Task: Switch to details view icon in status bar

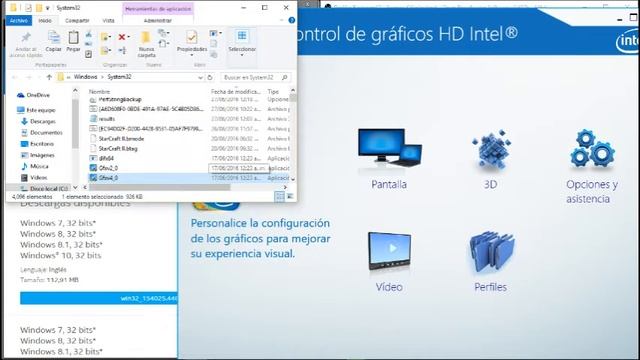Action: coord(280,197)
